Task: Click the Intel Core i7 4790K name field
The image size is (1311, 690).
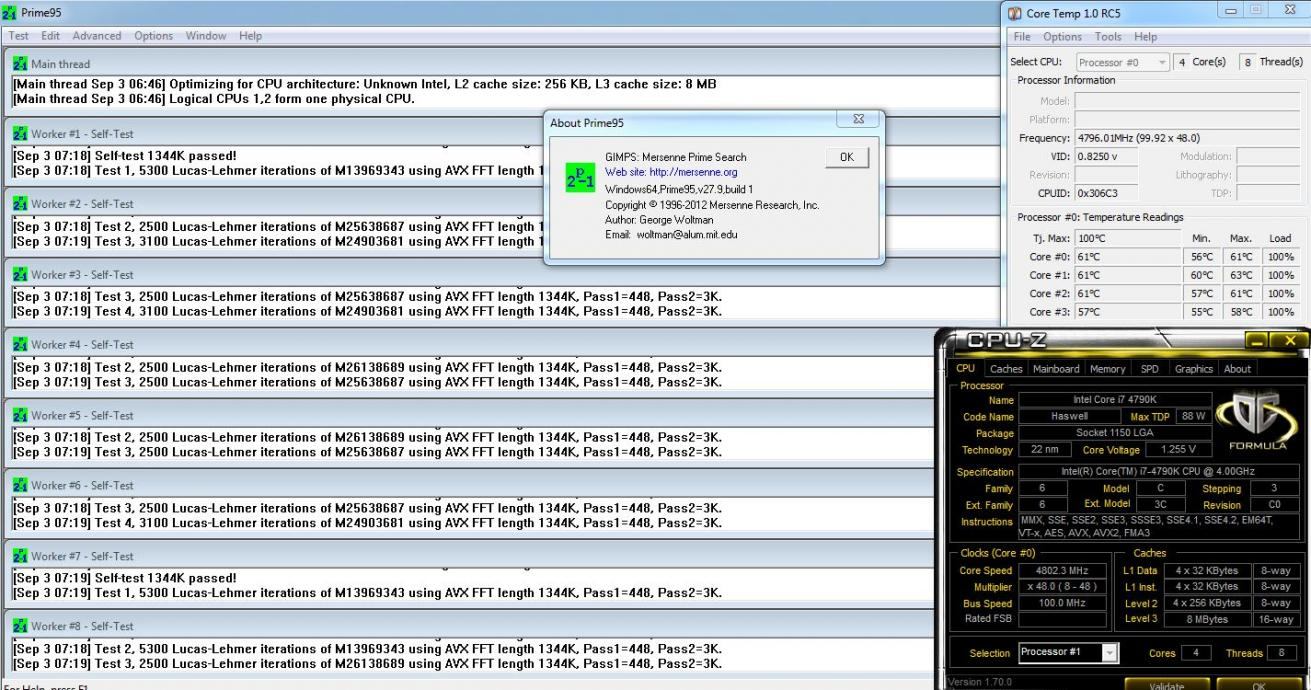Action: [1113, 400]
